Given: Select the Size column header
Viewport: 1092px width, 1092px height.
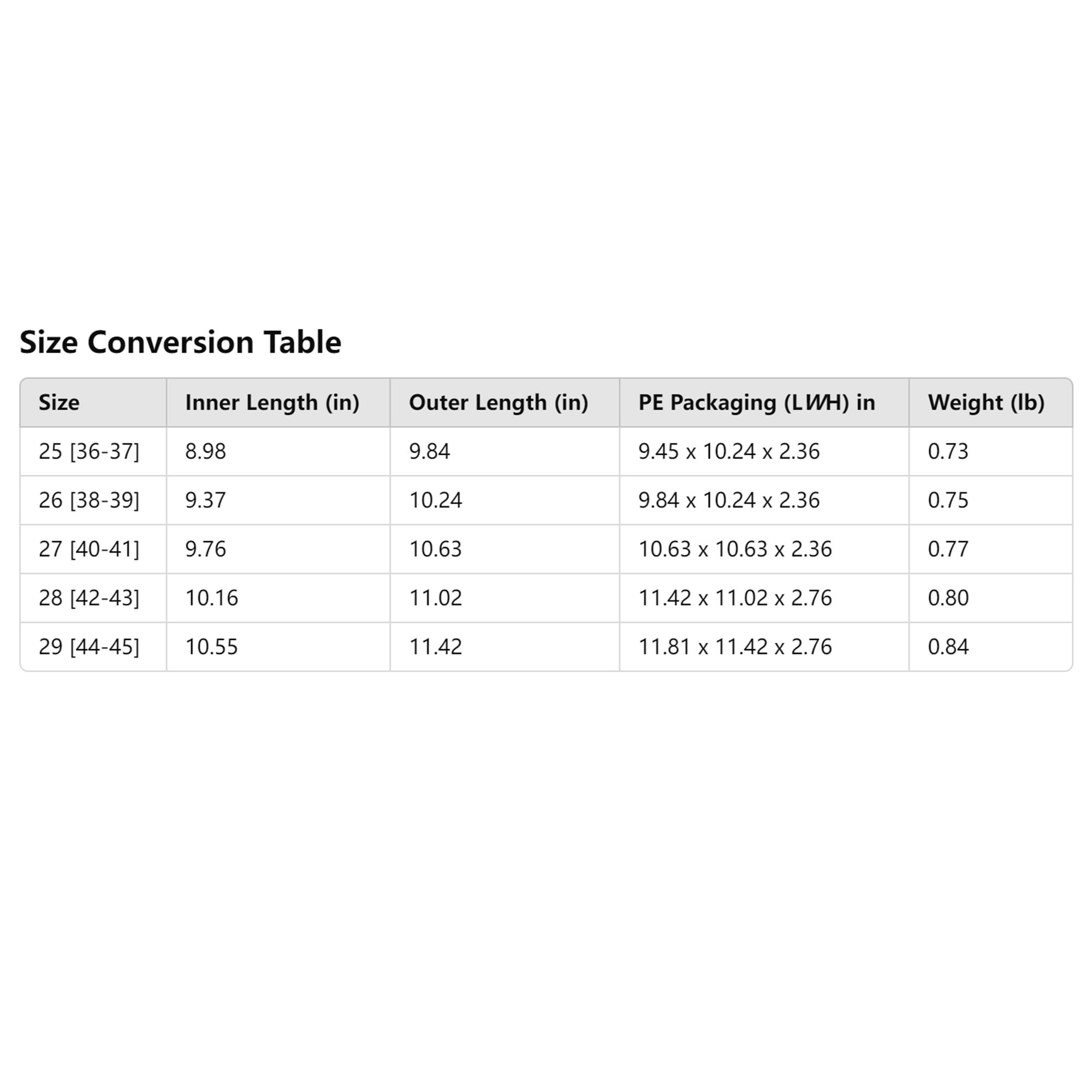Looking at the screenshot, I should [60, 402].
